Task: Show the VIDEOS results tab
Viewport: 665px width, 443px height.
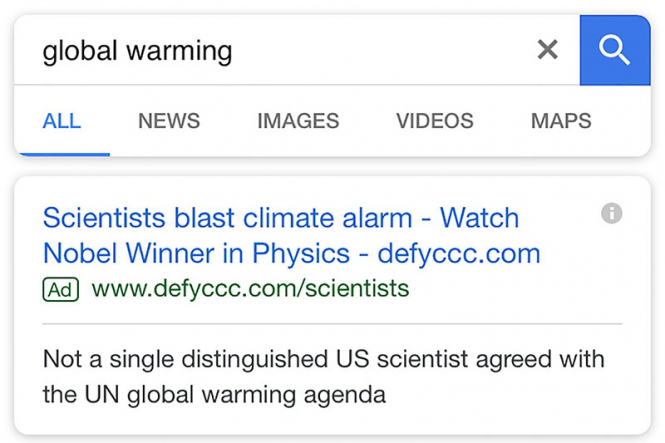Action: 435,122
